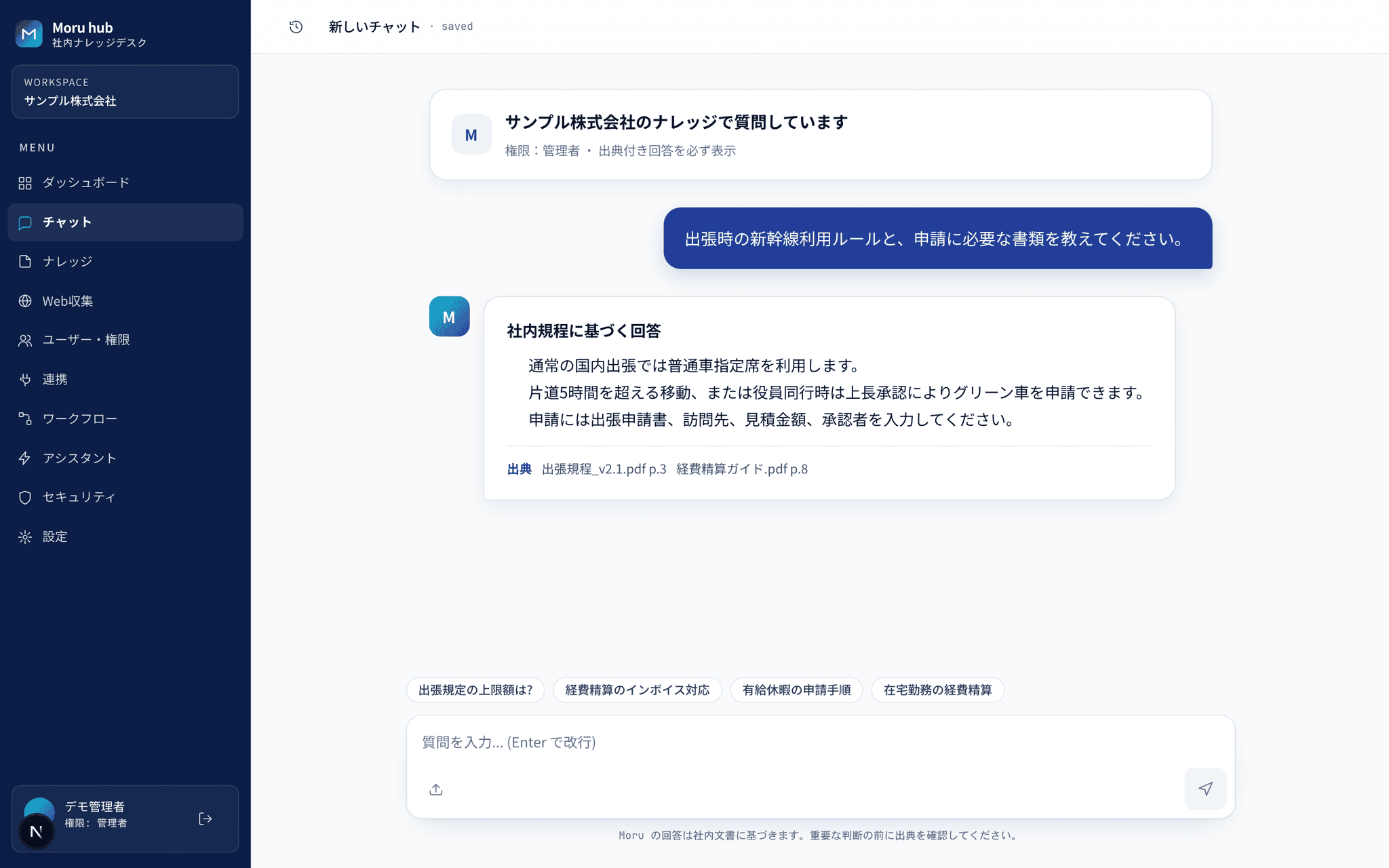Click the 連携 plug icon

pyautogui.click(x=25, y=380)
